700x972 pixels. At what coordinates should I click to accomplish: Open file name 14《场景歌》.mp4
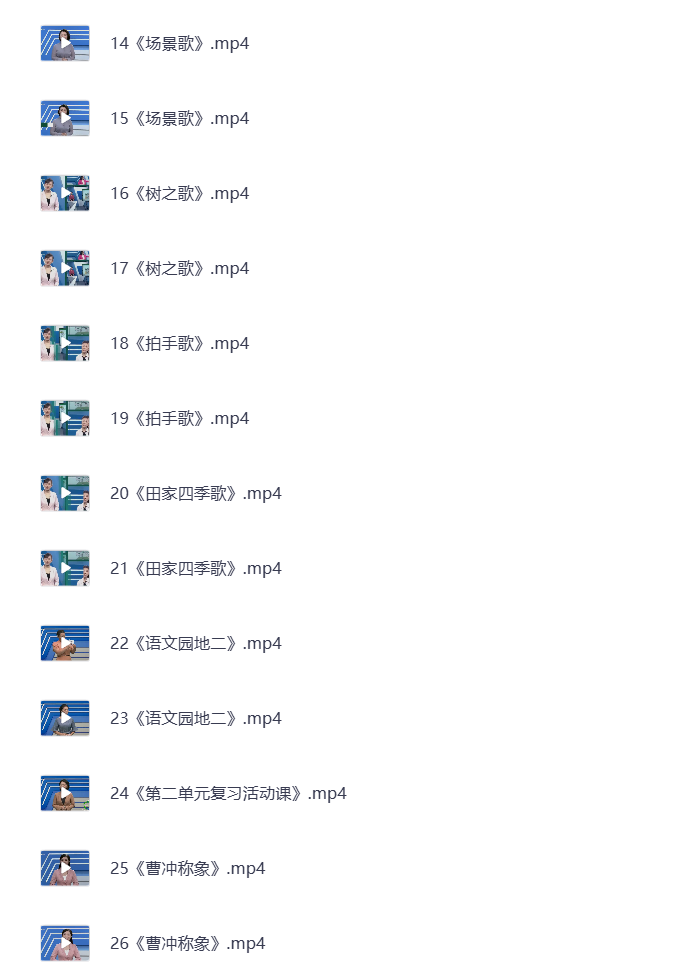point(180,43)
